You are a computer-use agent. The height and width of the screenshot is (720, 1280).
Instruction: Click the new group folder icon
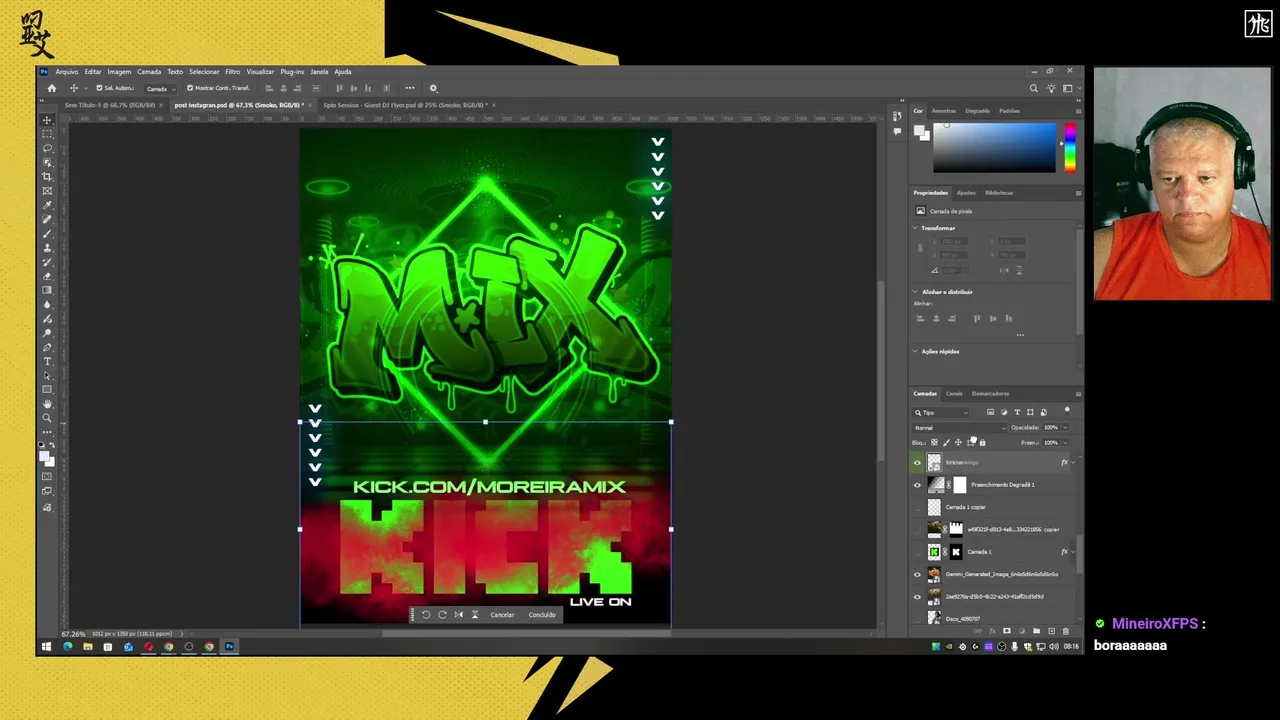tap(1036, 631)
